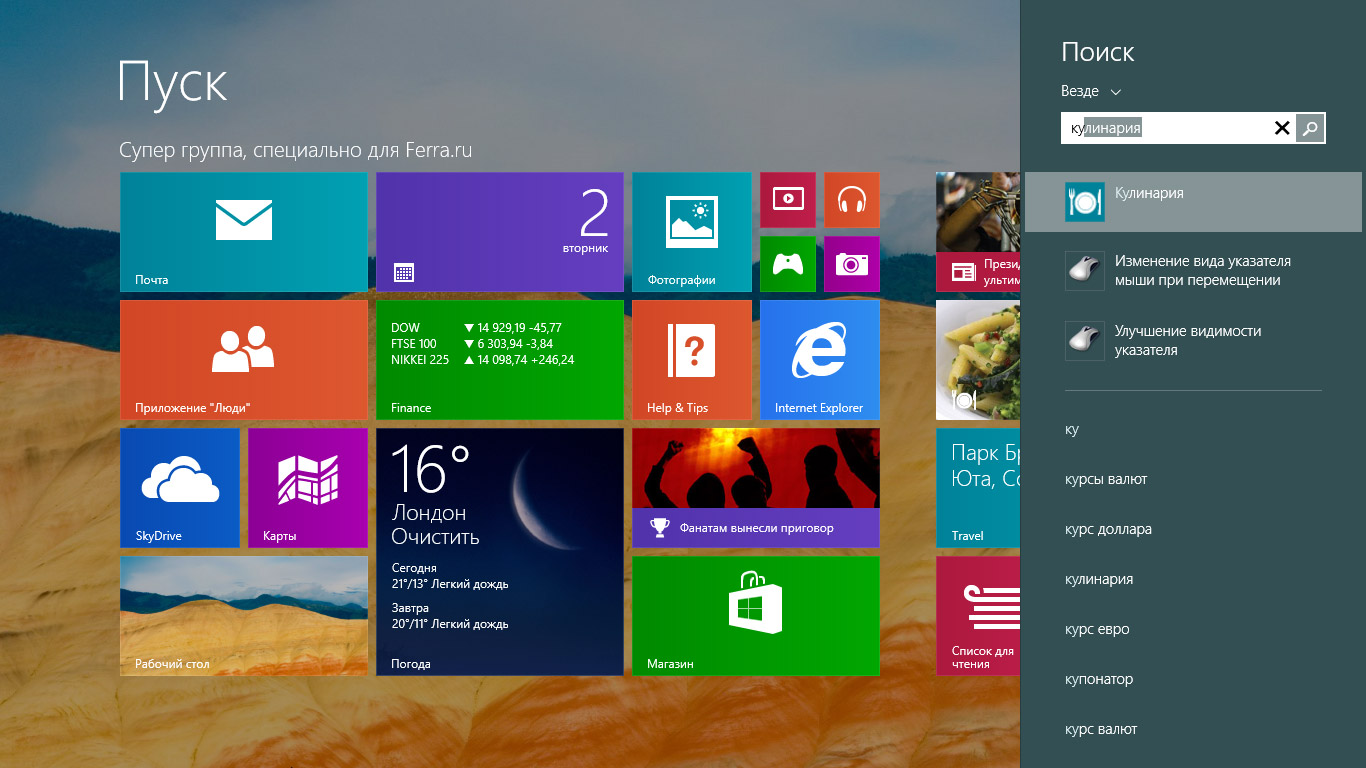This screenshot has width=1366, height=768.
Task: Open the Рабочий стол desktop tile
Action: click(243, 615)
